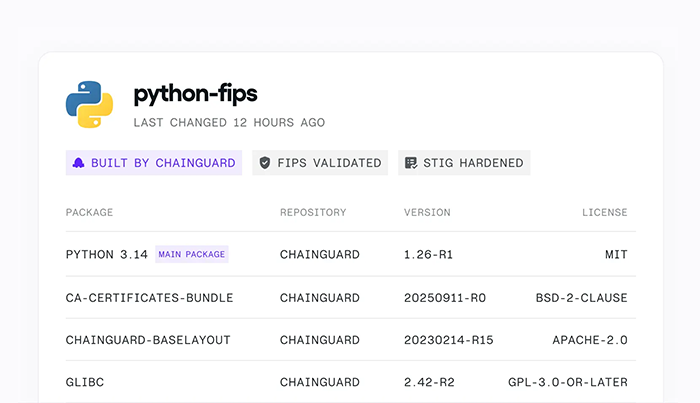
Task: Select the FIPS Validated badge
Action: tap(320, 163)
